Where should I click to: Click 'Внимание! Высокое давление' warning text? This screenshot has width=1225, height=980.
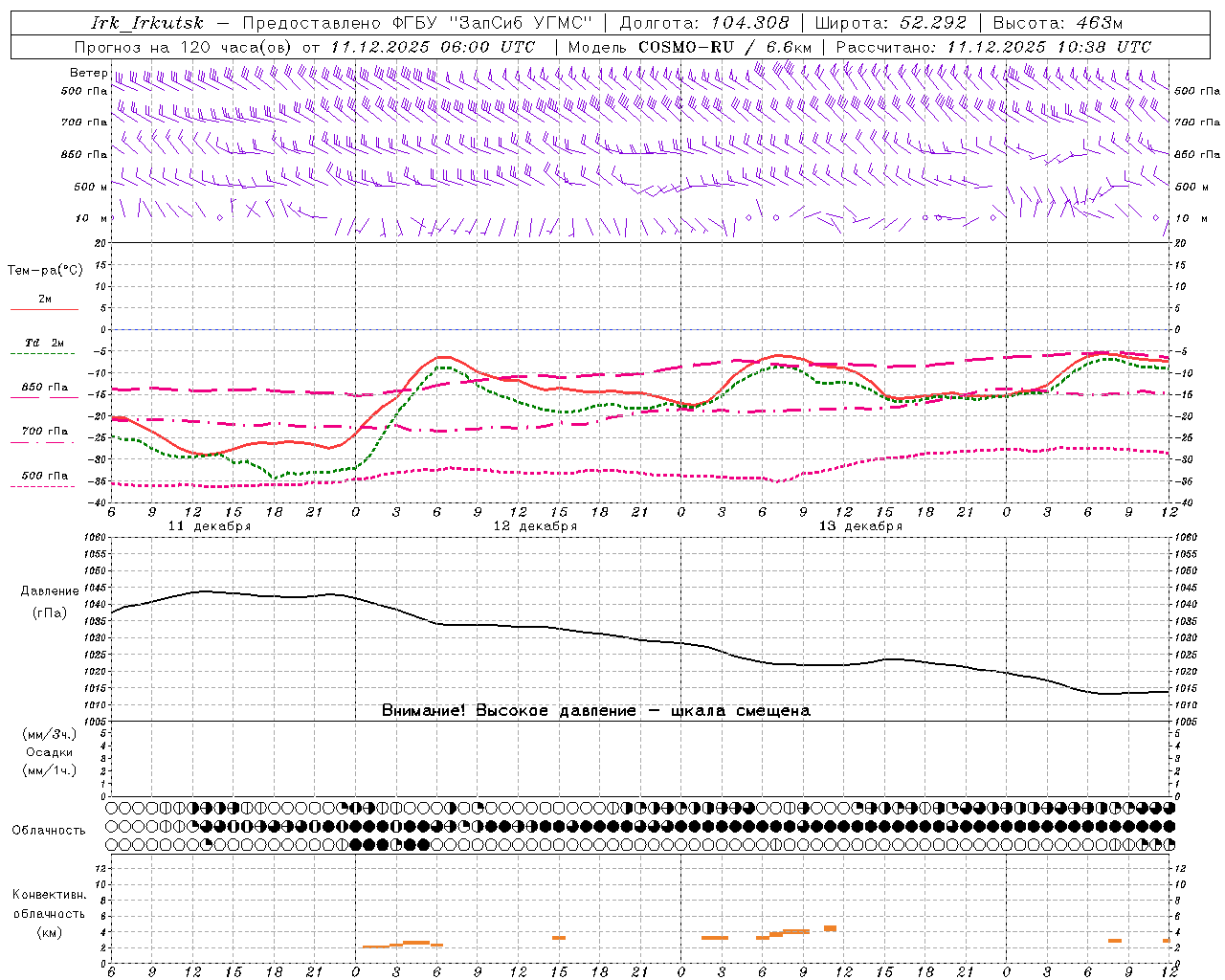point(508,711)
